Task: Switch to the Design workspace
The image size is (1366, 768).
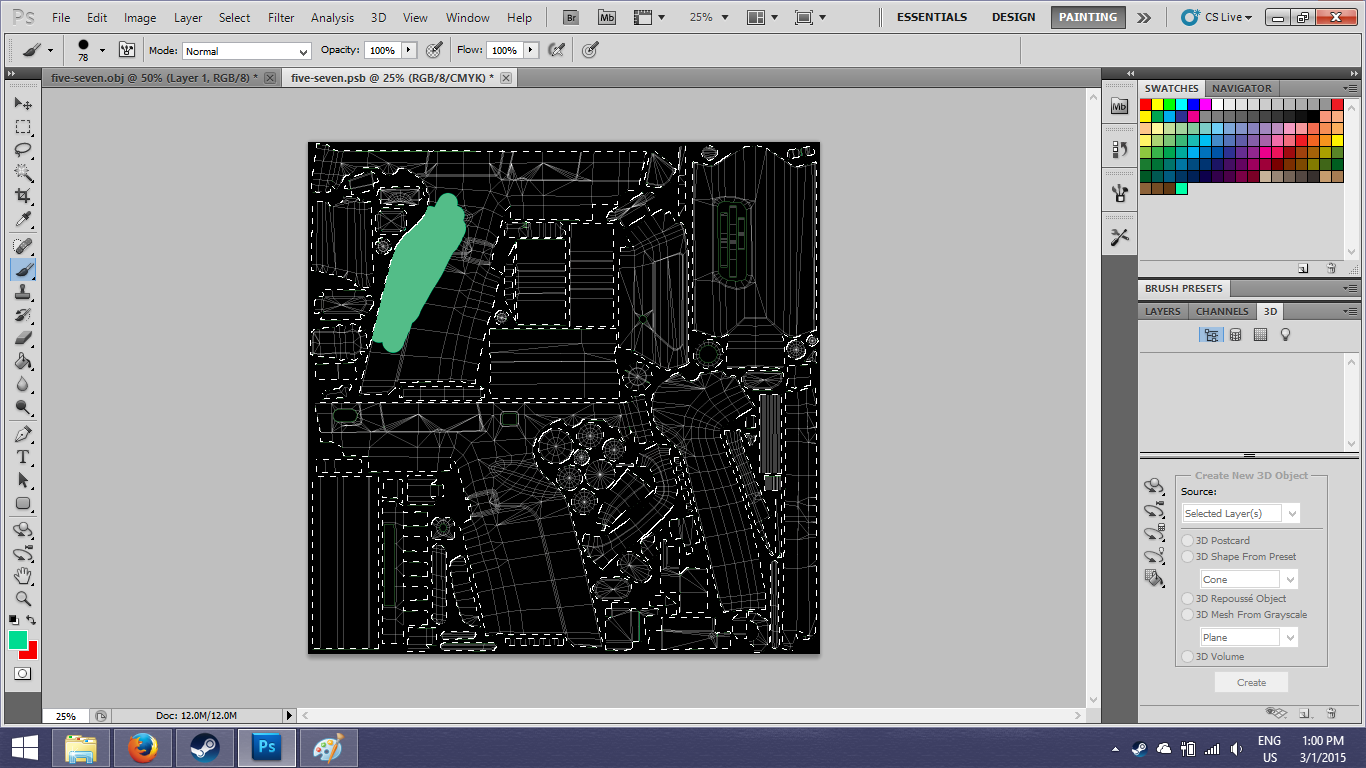Action: pos(1013,17)
